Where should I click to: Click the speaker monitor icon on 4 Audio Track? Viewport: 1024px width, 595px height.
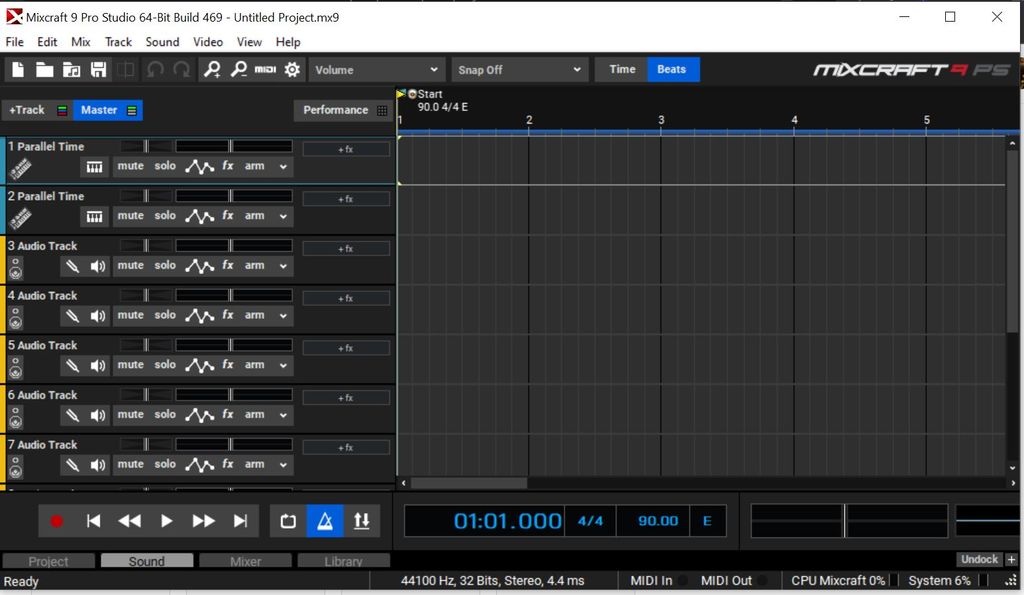pyautogui.click(x=98, y=315)
